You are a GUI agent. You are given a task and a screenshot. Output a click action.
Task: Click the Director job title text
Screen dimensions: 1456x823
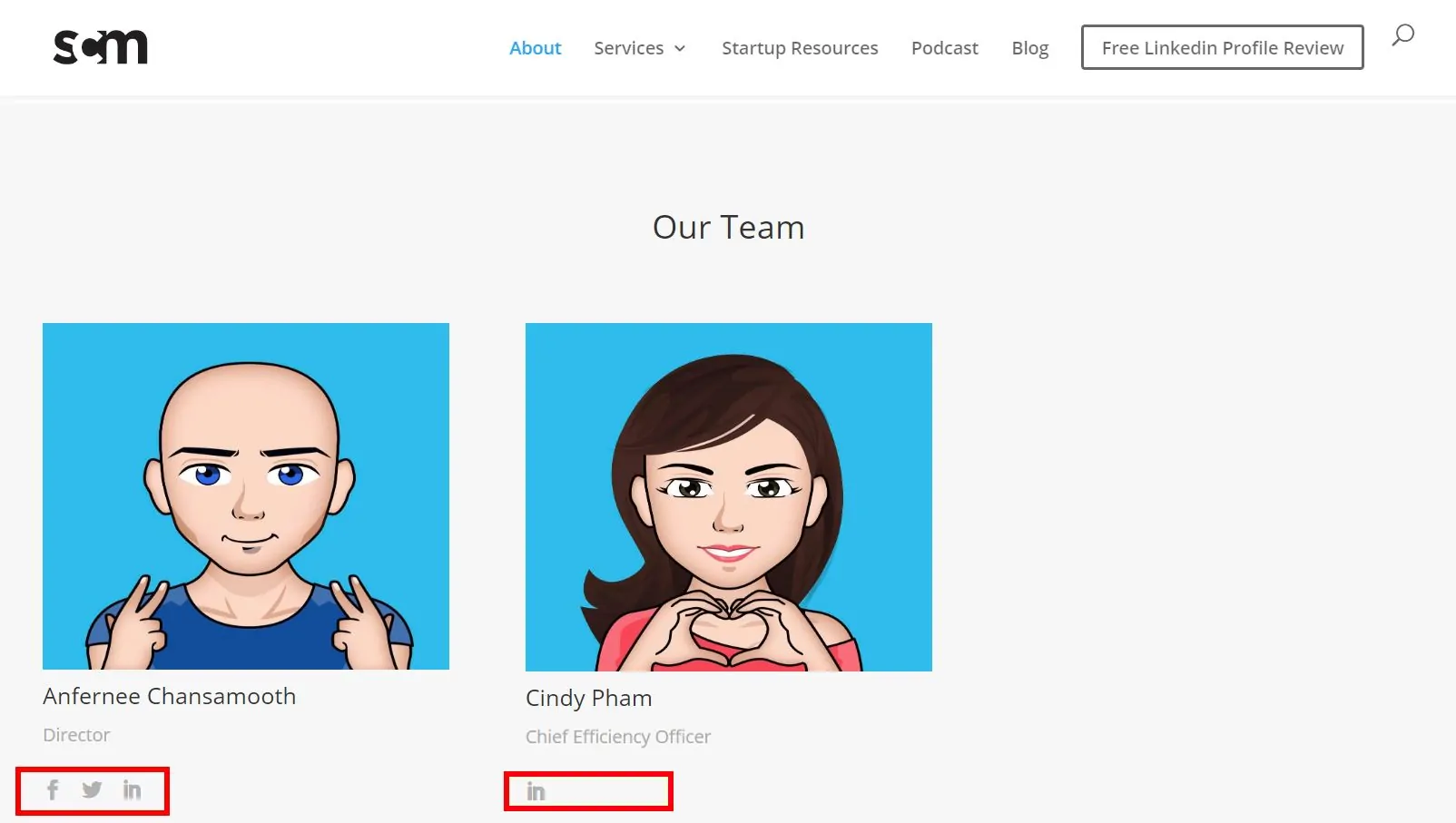click(x=76, y=735)
